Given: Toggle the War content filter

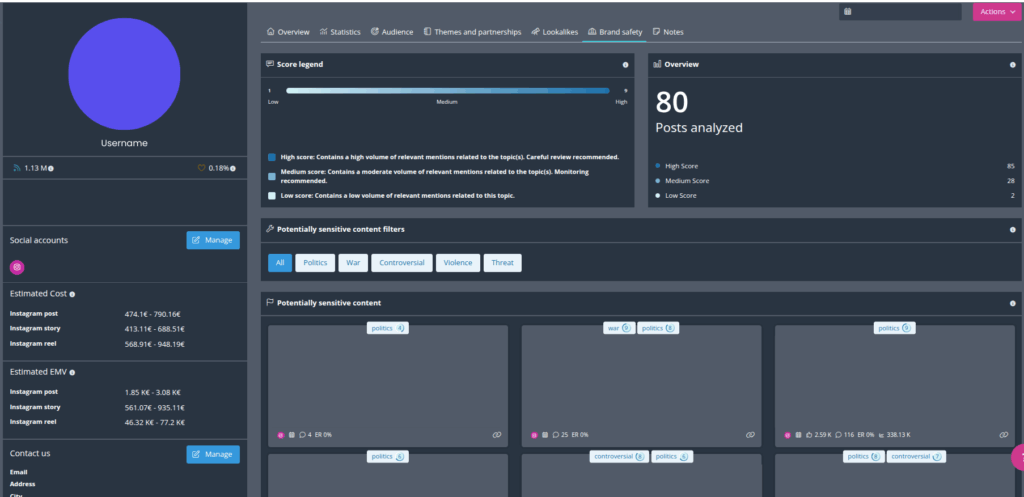Looking at the screenshot, I should coord(352,263).
